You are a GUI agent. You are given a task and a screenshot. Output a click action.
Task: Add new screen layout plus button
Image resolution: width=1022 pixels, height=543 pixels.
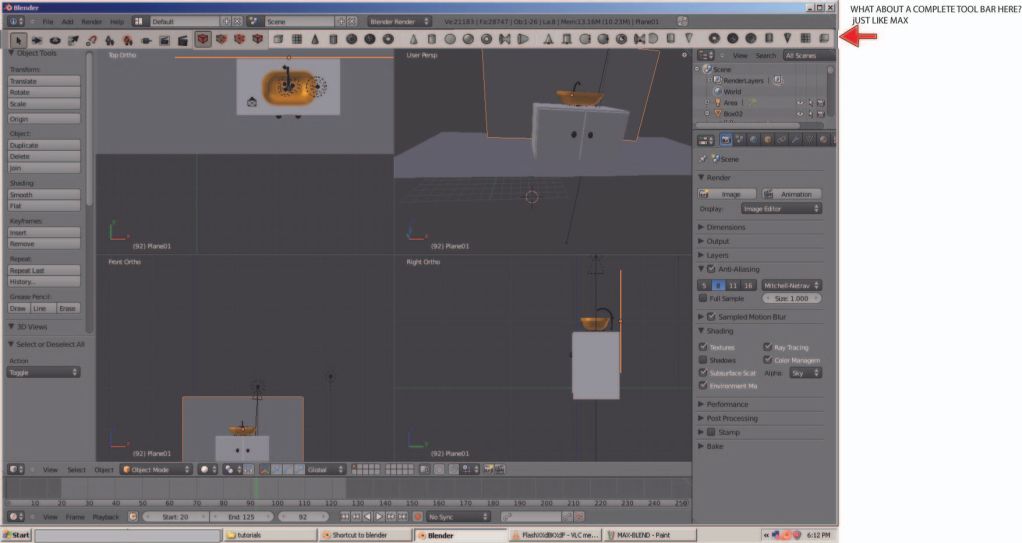click(x=227, y=22)
